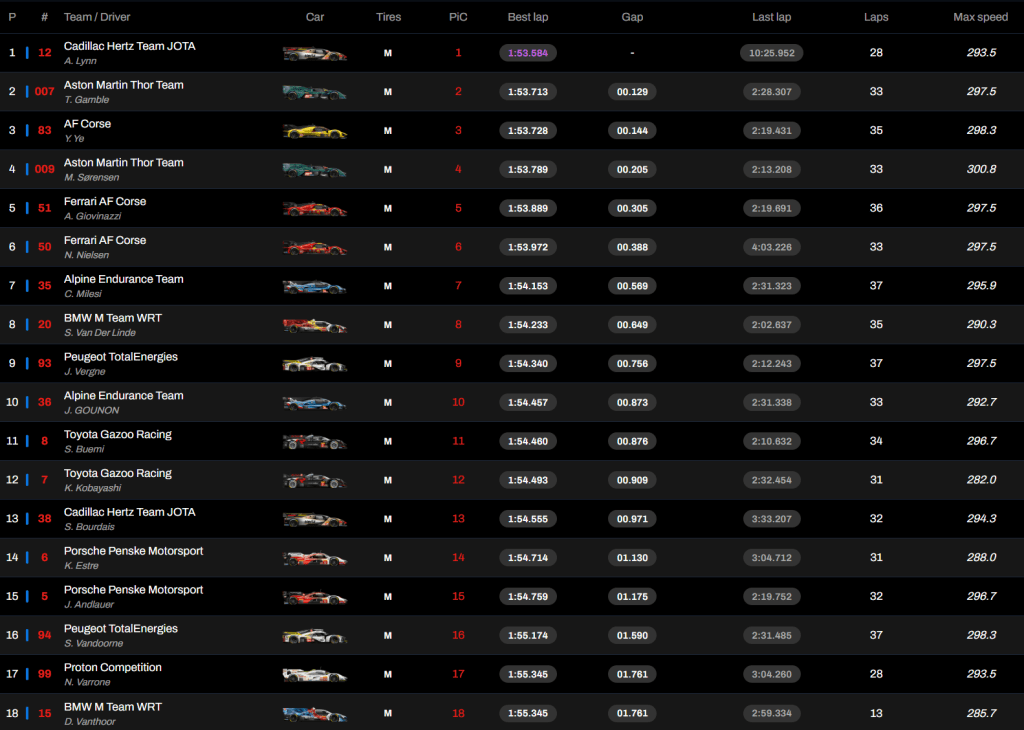Viewport: 1024px width, 730px height.
Task: Sort by the Max speed column header
Action: point(980,17)
